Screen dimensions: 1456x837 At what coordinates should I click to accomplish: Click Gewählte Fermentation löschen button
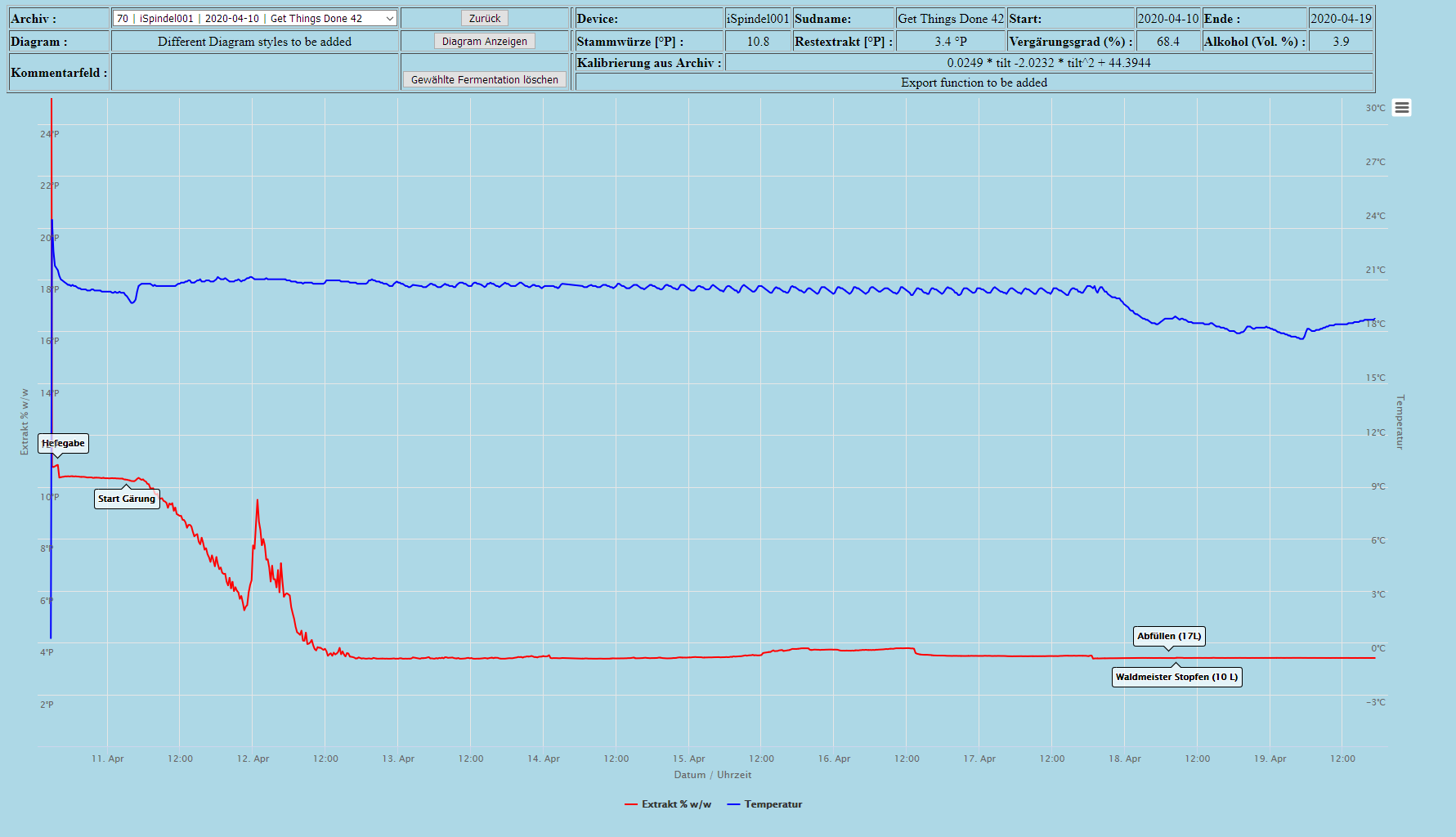coord(485,79)
